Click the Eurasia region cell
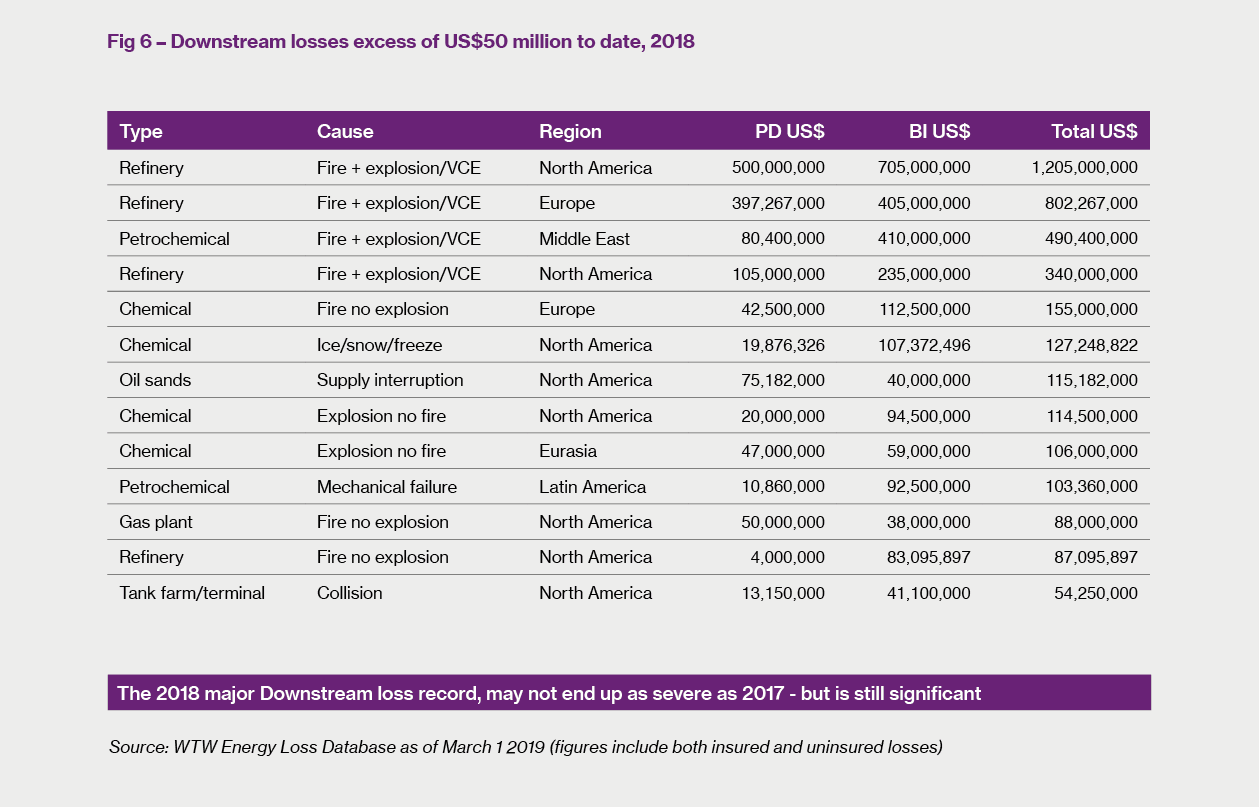 (568, 451)
